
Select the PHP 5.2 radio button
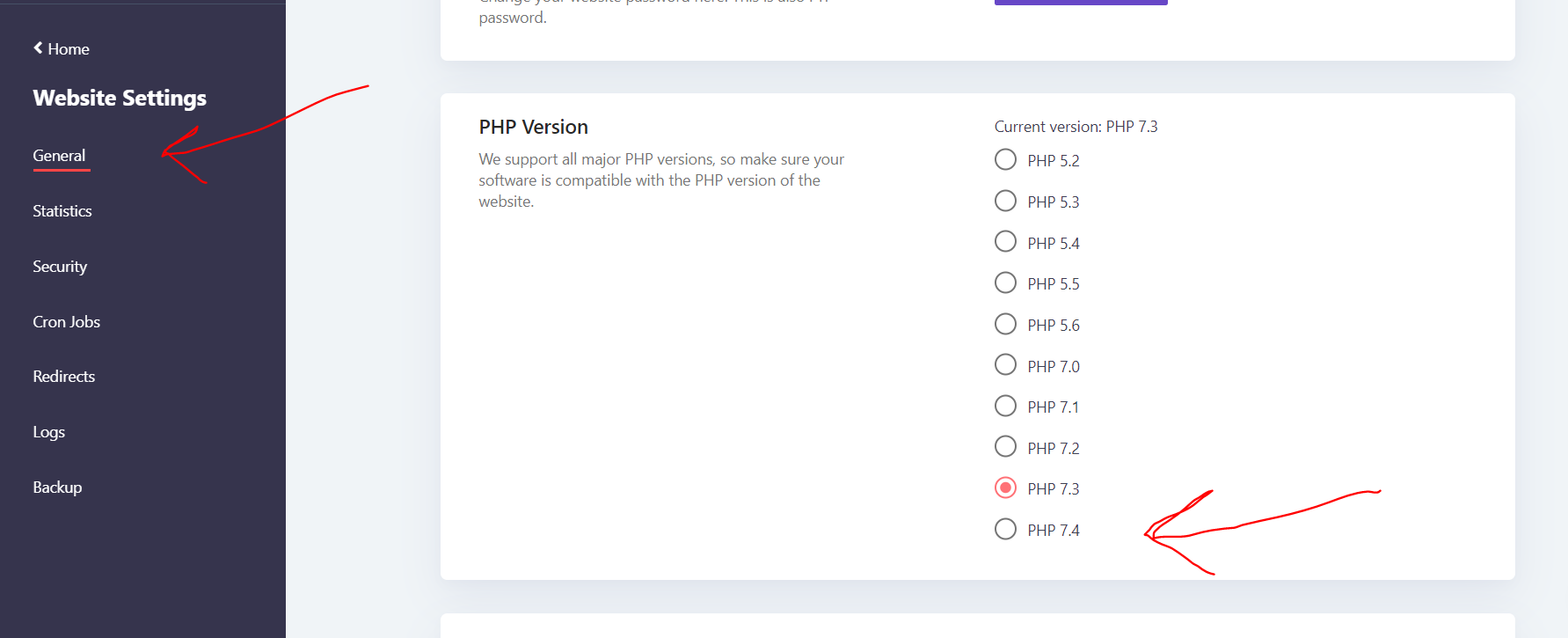pyautogui.click(x=1005, y=160)
